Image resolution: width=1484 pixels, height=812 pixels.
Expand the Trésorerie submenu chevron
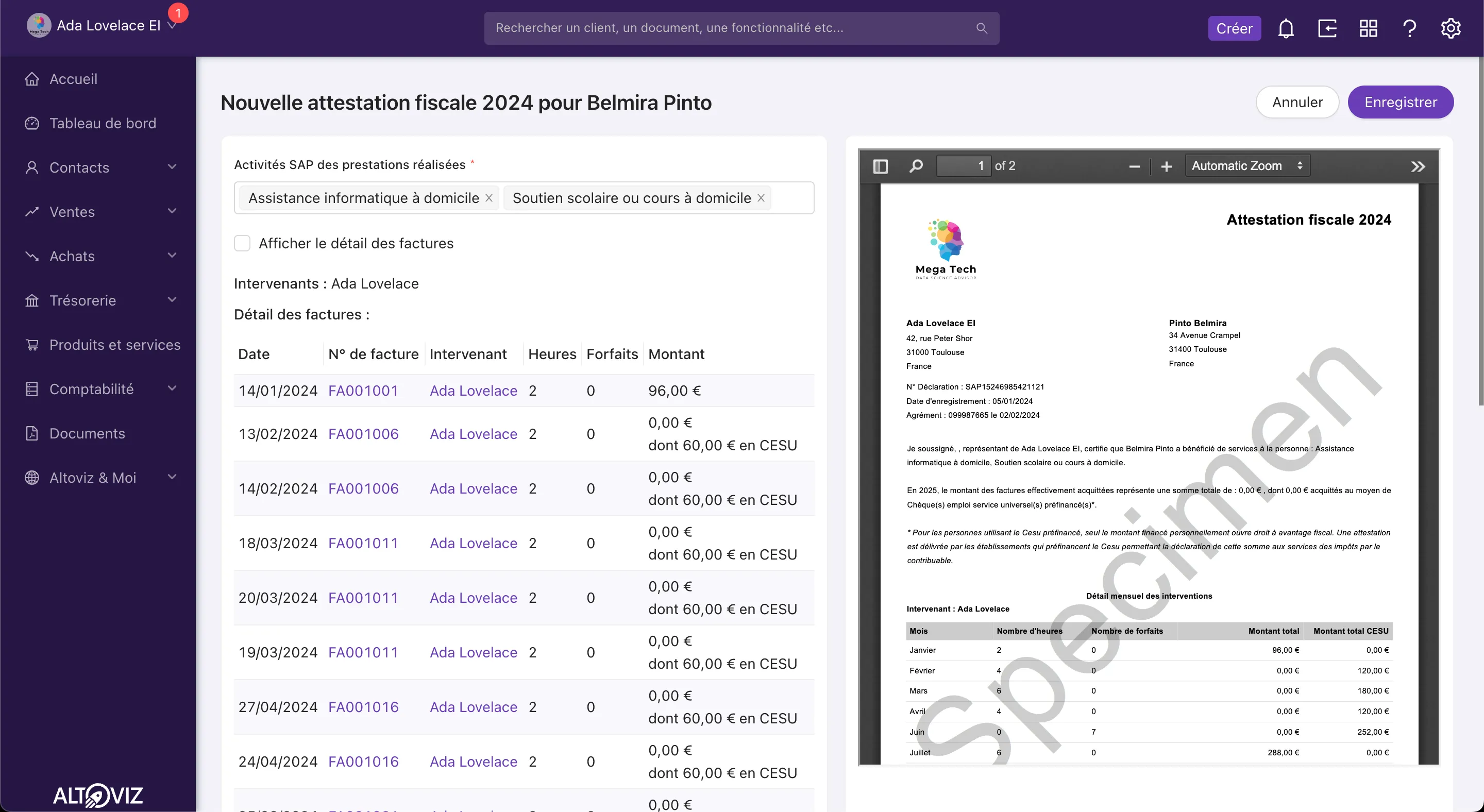172,300
